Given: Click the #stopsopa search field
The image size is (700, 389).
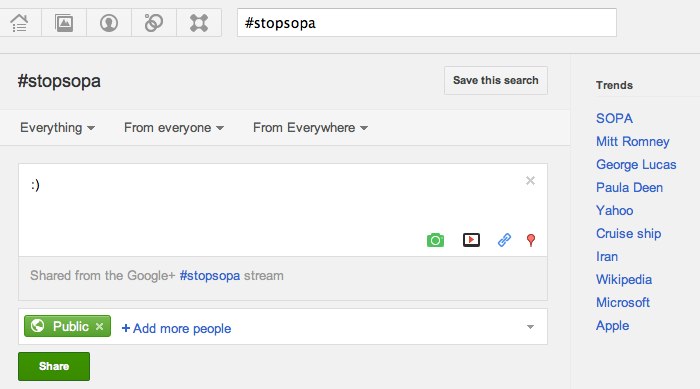Looking at the screenshot, I should pyautogui.click(x=427, y=23).
